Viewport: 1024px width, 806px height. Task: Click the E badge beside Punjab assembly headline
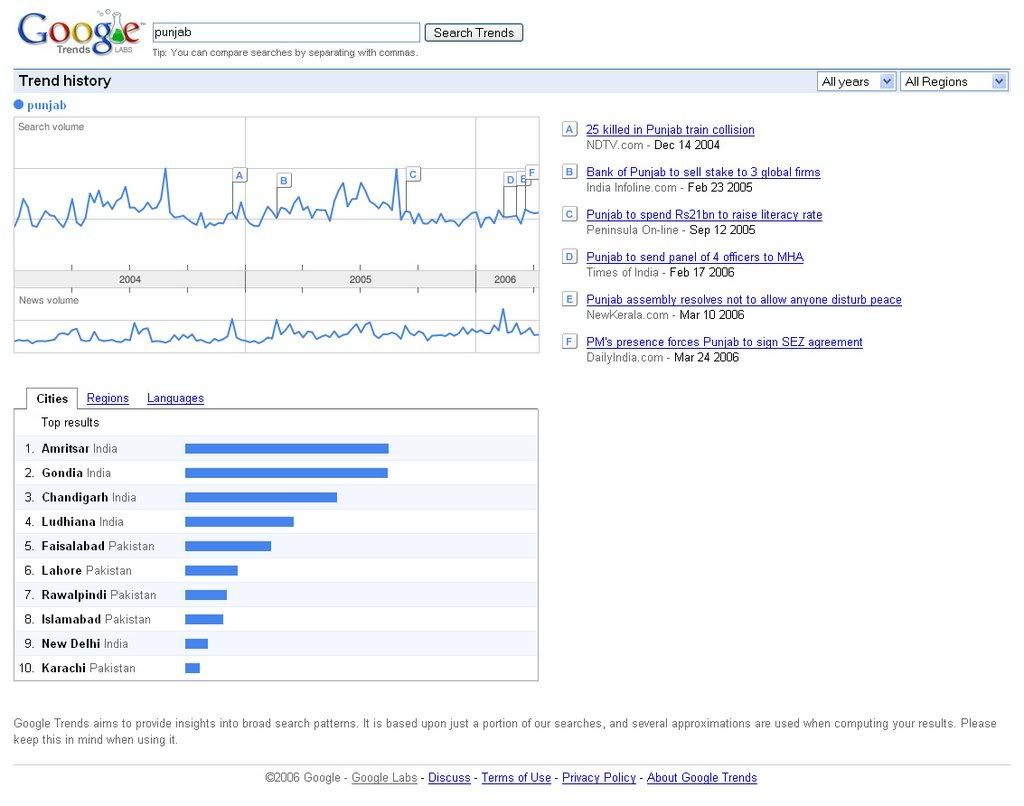point(569,299)
